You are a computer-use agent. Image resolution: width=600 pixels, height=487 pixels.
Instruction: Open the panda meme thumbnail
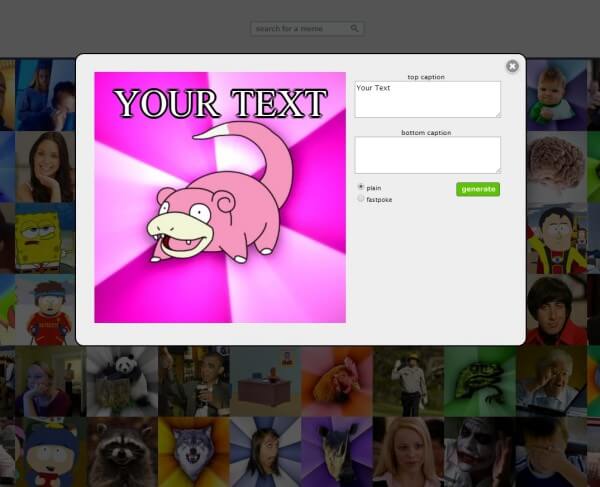[x=122, y=381]
